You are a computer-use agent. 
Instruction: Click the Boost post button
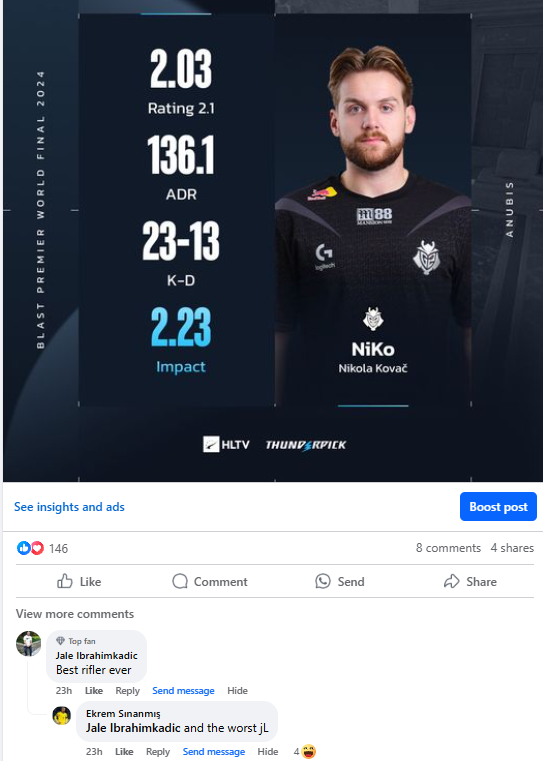click(x=498, y=507)
